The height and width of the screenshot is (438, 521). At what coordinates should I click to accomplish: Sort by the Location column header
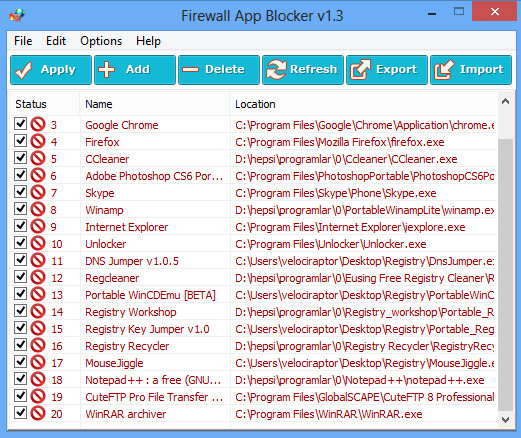[363, 104]
